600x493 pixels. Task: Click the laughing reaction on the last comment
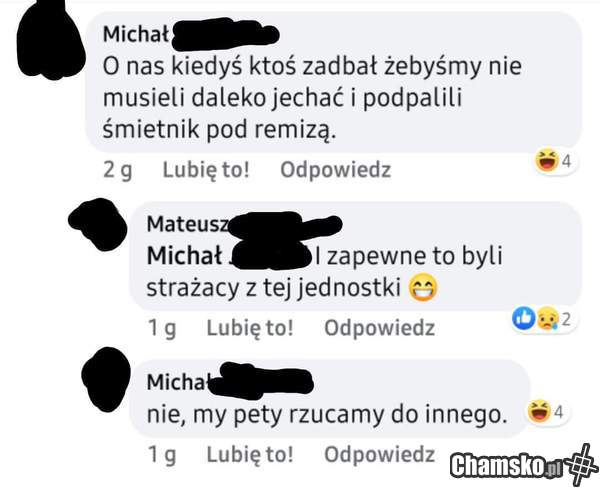tap(539, 412)
